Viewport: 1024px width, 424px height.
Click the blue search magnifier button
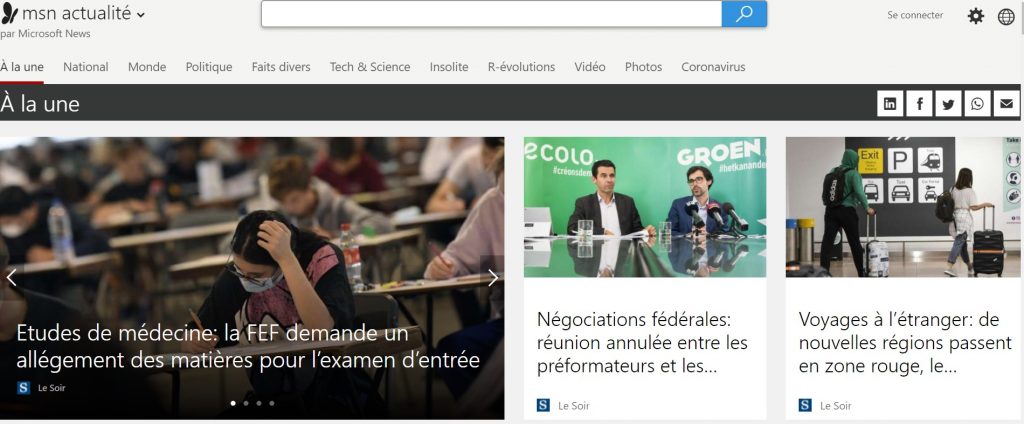pos(744,14)
